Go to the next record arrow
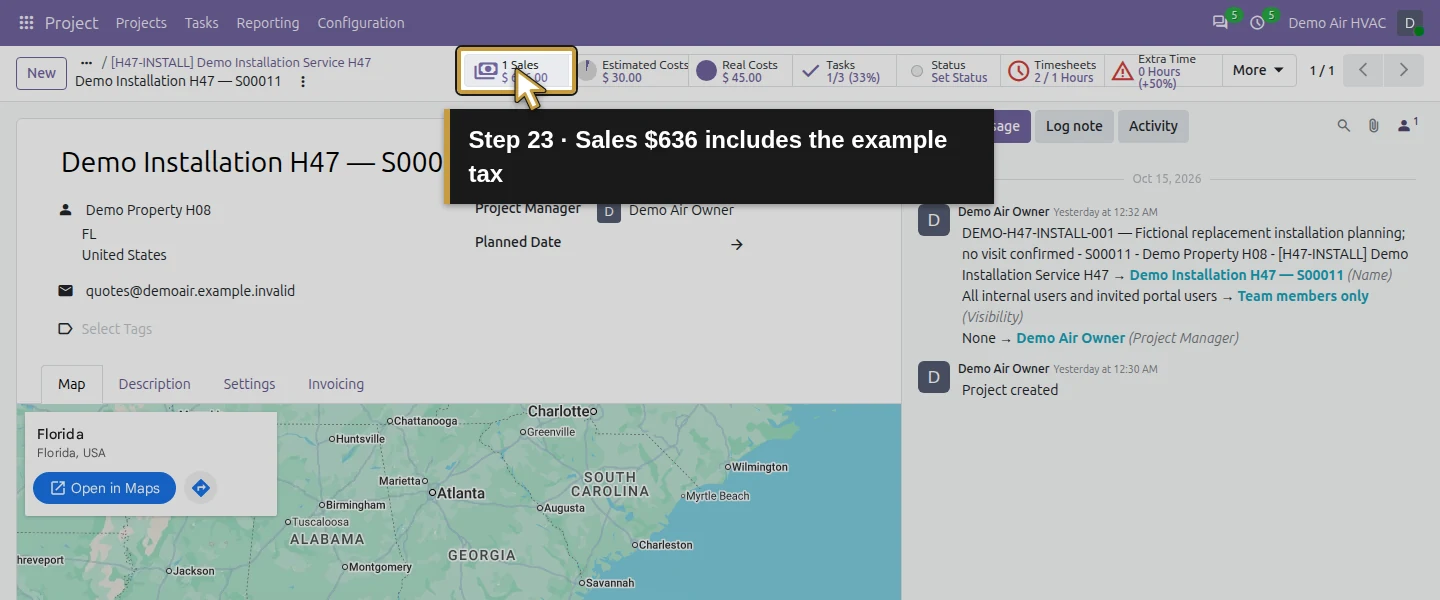 pyautogui.click(x=1403, y=70)
